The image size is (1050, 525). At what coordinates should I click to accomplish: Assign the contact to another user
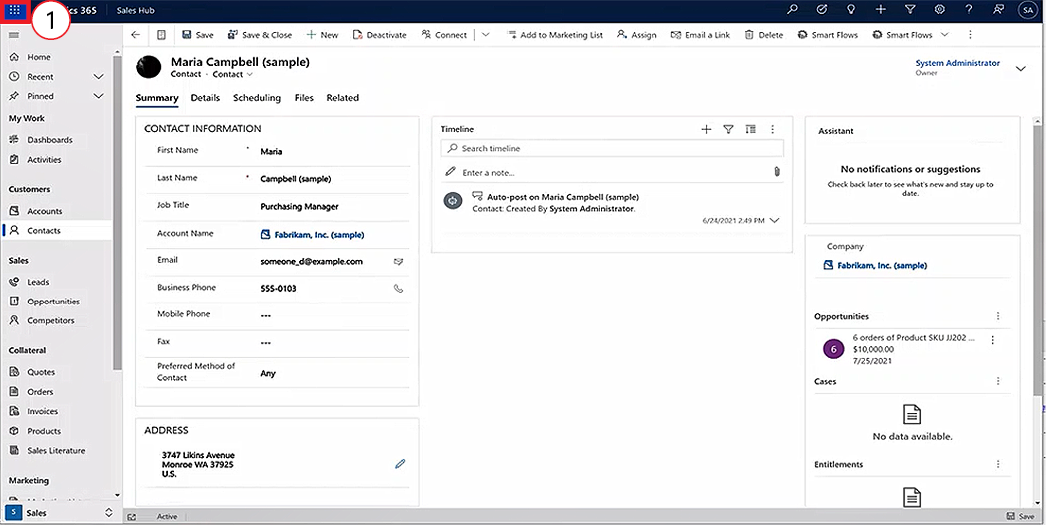pyautogui.click(x=637, y=35)
